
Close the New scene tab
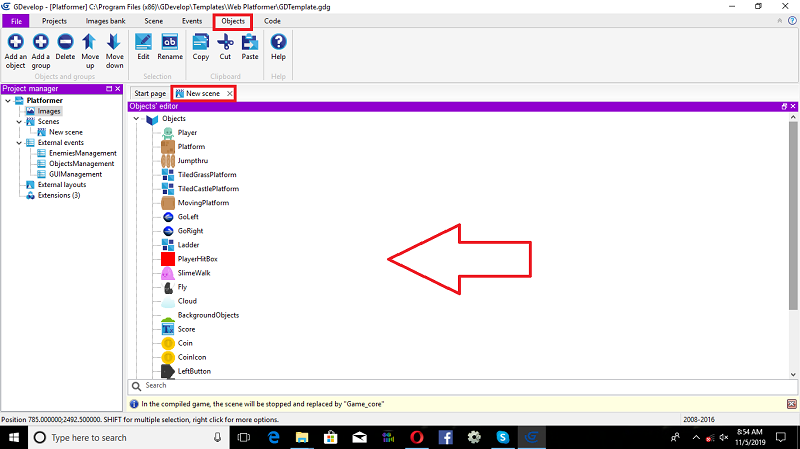click(230, 93)
